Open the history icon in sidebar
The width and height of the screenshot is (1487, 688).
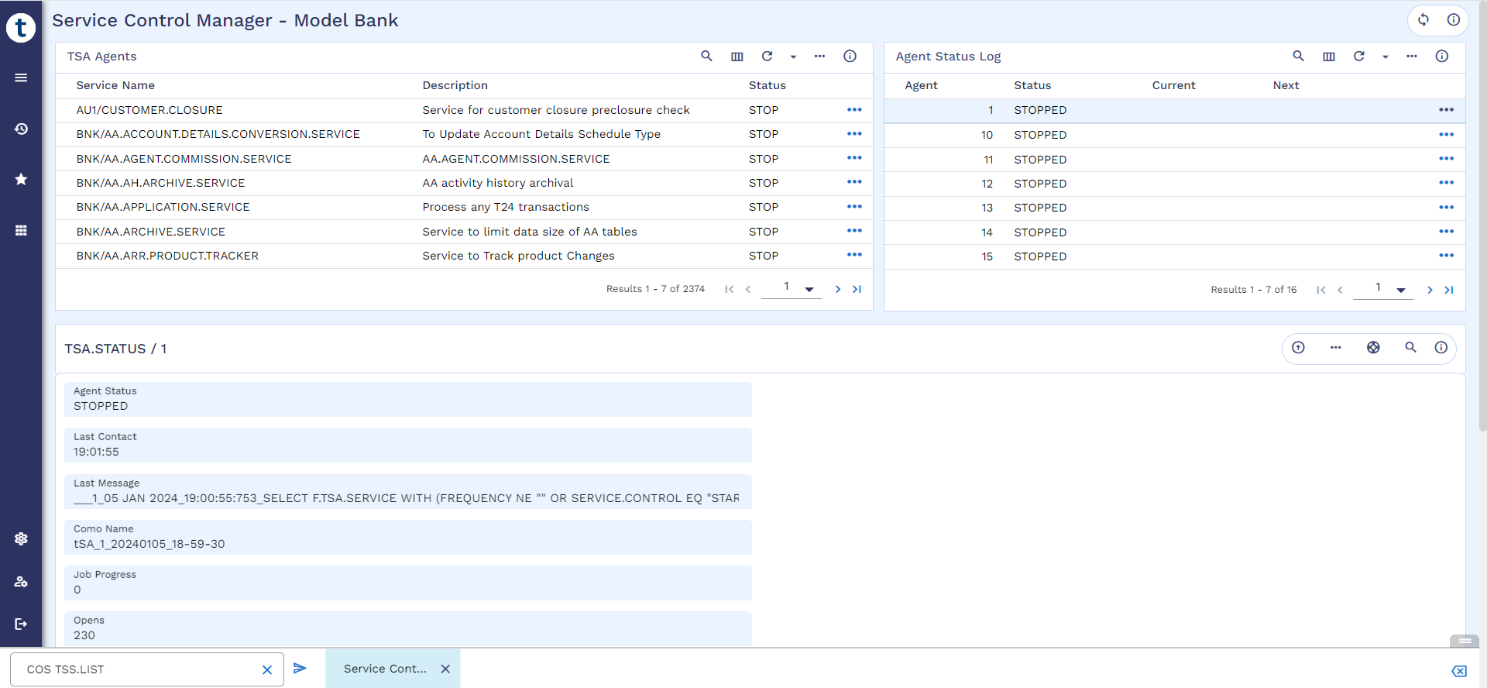[x=21, y=129]
